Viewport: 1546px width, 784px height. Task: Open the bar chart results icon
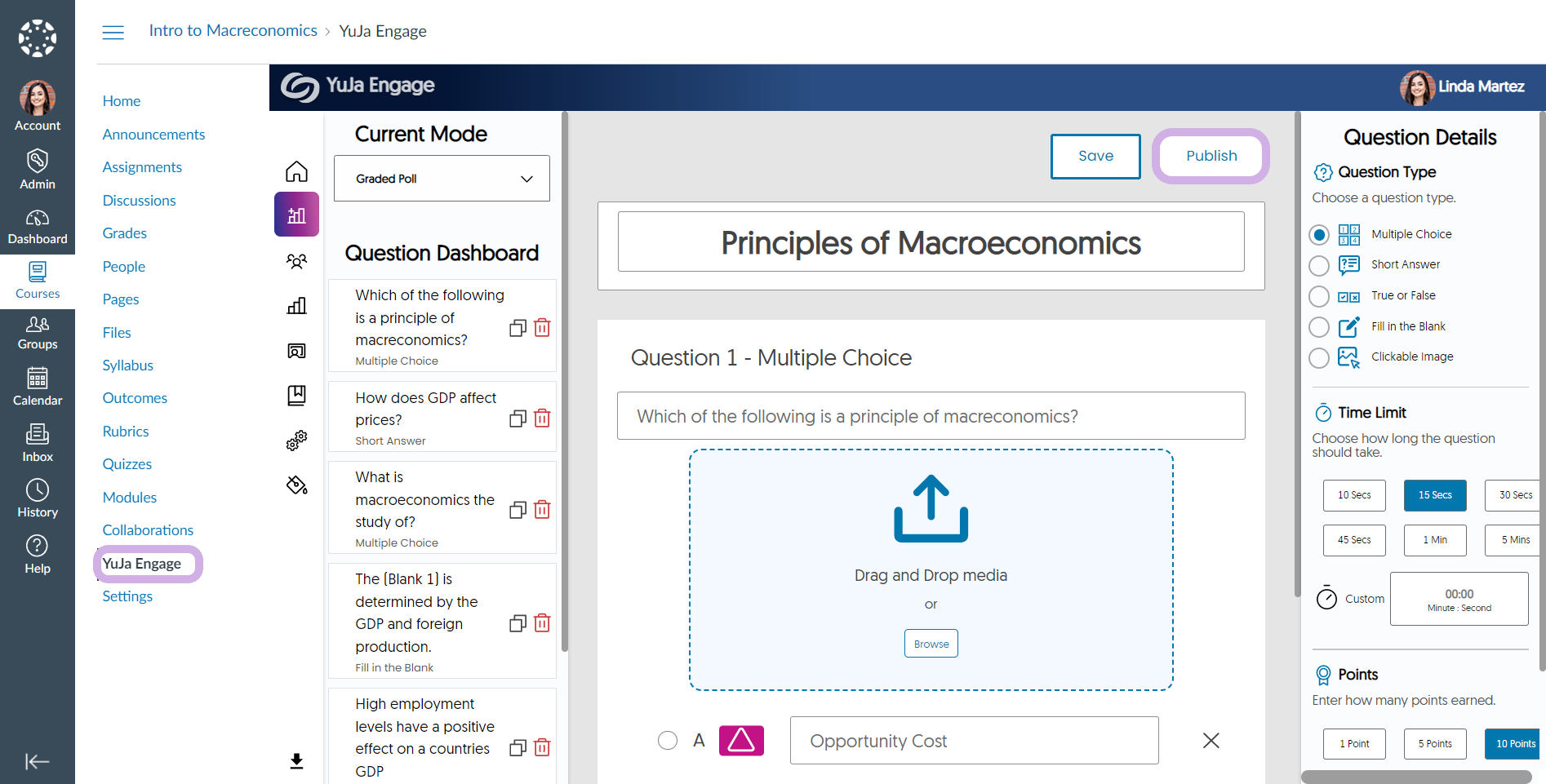point(296,306)
